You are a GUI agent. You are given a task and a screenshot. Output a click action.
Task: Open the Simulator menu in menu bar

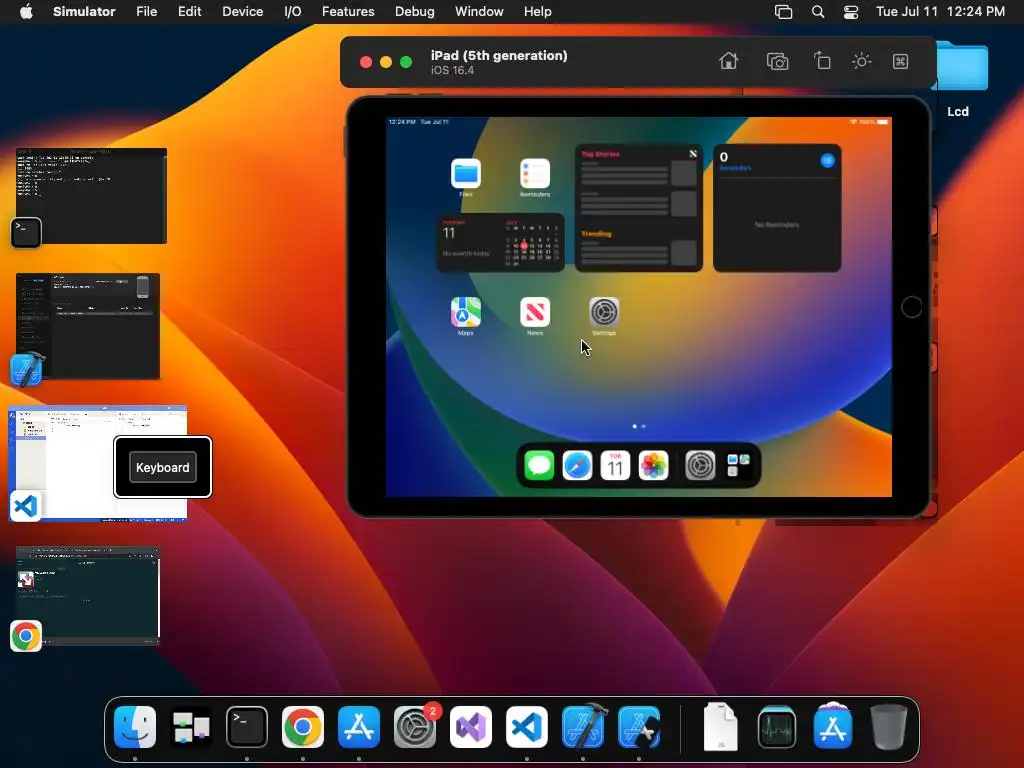pos(84,12)
